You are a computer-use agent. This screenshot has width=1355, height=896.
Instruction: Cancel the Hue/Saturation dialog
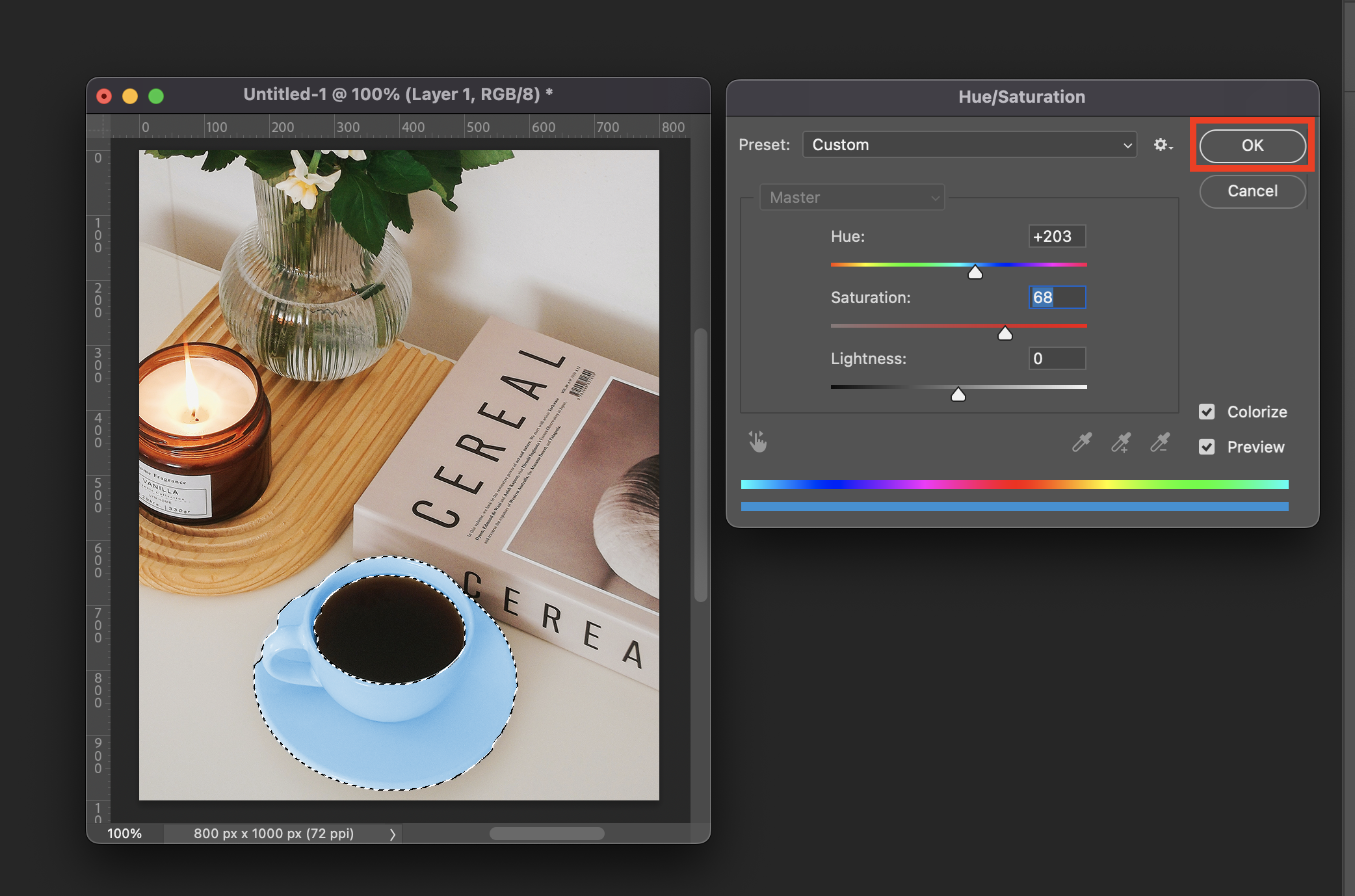click(x=1252, y=191)
